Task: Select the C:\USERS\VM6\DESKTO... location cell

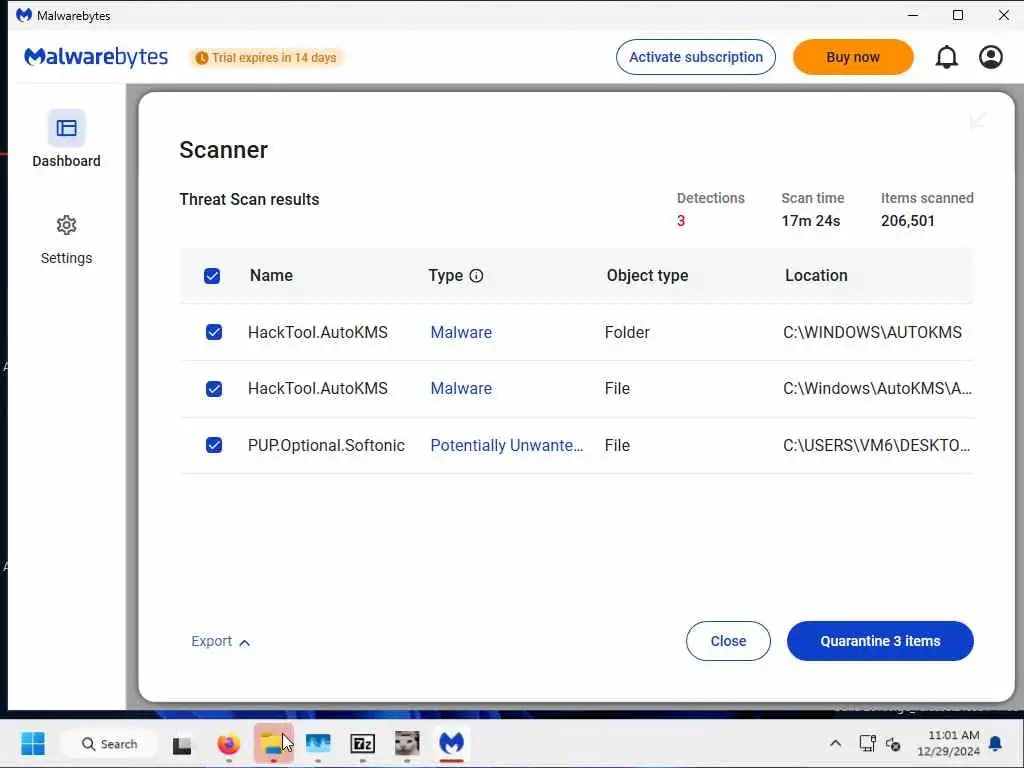Action: click(x=876, y=445)
